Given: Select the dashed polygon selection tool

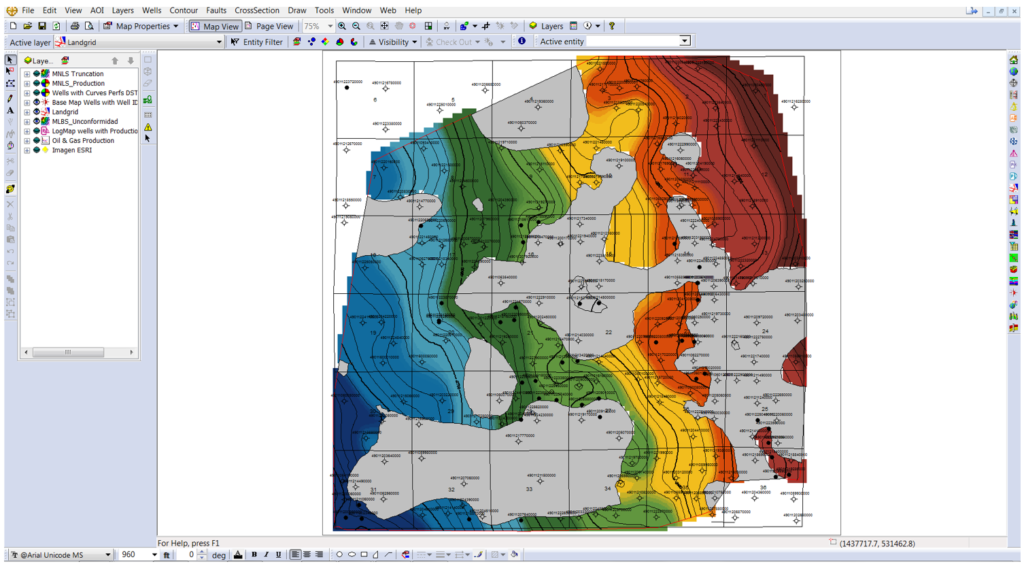Looking at the screenshot, I should [x=10, y=84].
